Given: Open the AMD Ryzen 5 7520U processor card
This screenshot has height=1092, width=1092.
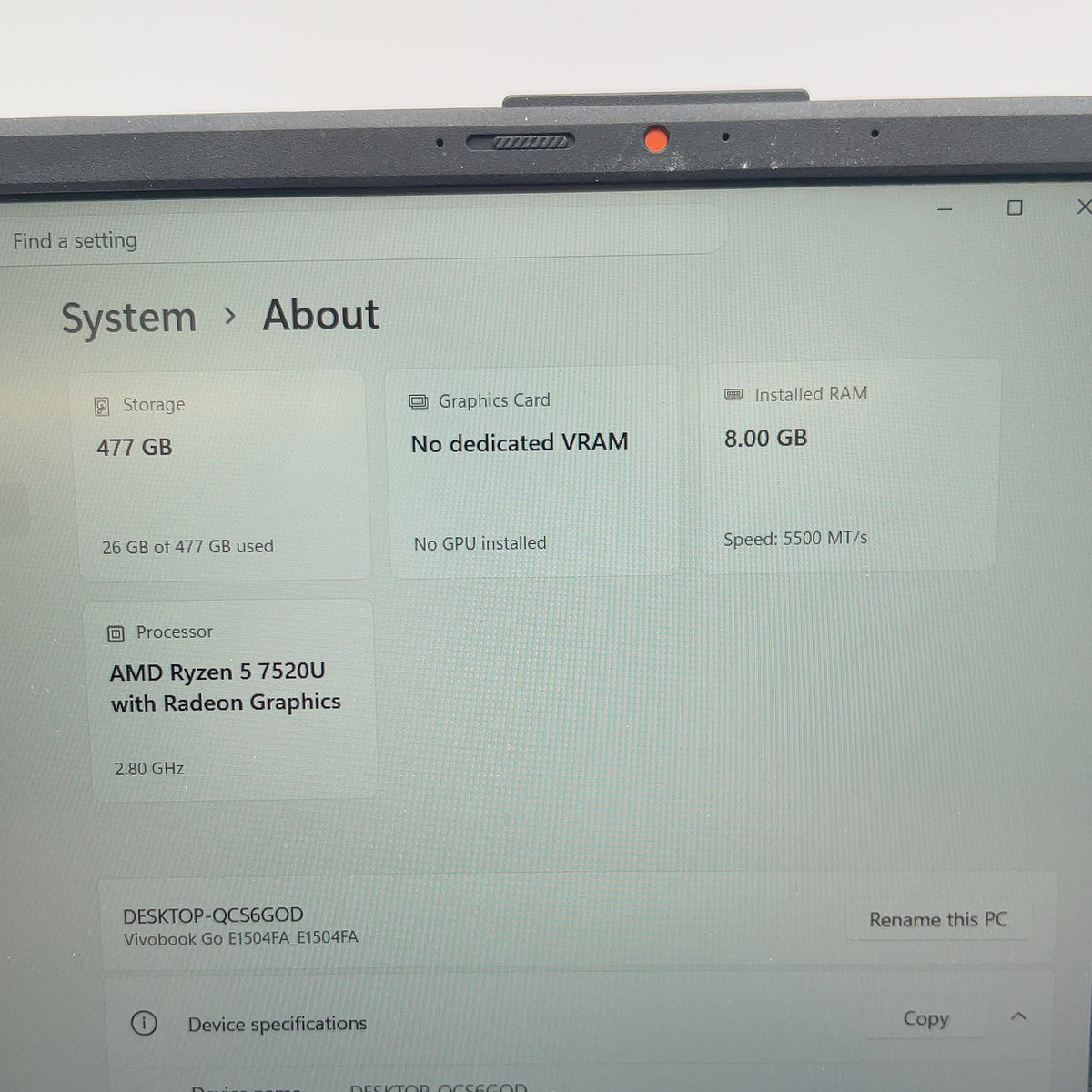Looking at the screenshot, I should [231, 701].
